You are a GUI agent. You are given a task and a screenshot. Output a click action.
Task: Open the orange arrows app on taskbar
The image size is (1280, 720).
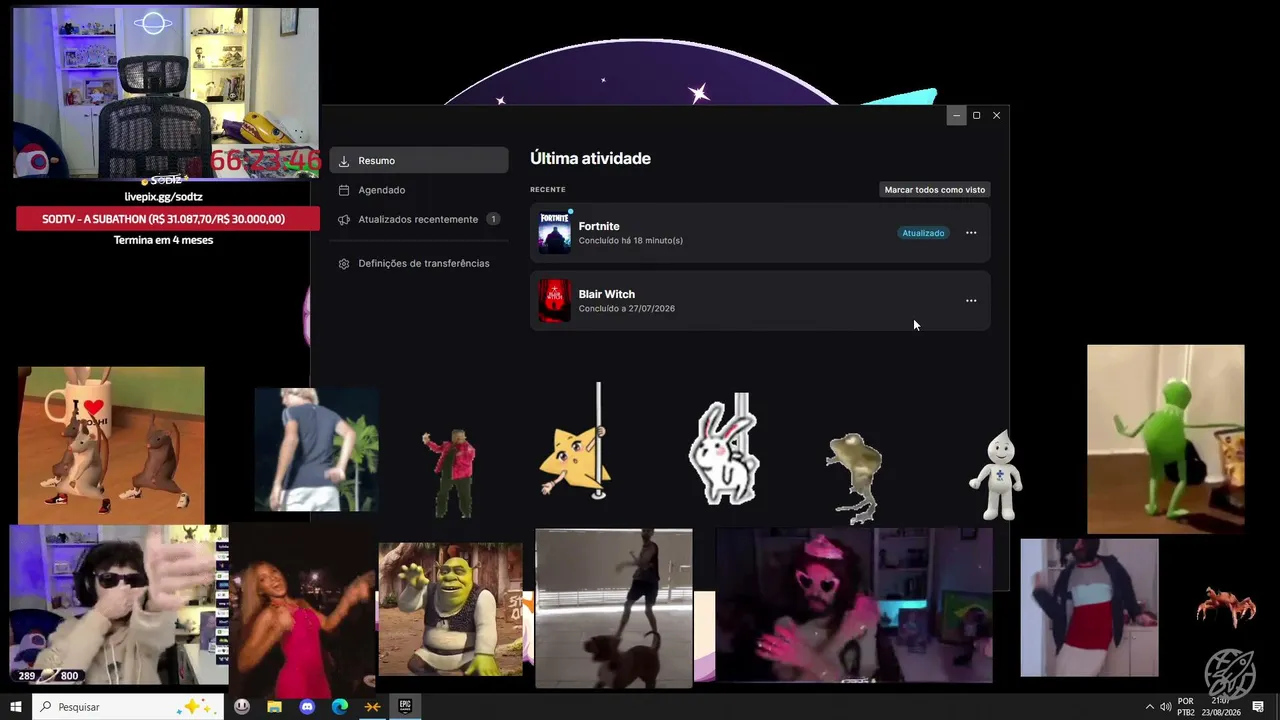point(372,707)
